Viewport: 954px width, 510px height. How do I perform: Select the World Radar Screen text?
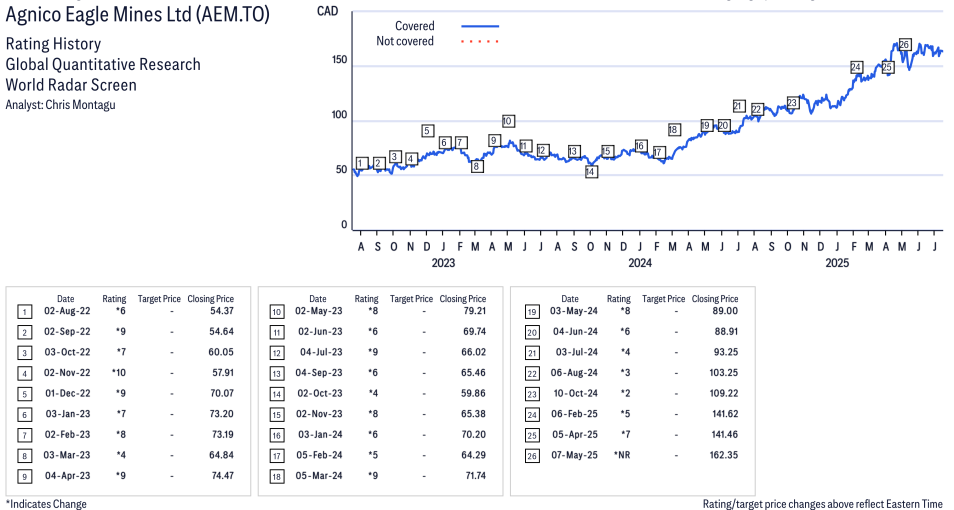tap(71, 85)
